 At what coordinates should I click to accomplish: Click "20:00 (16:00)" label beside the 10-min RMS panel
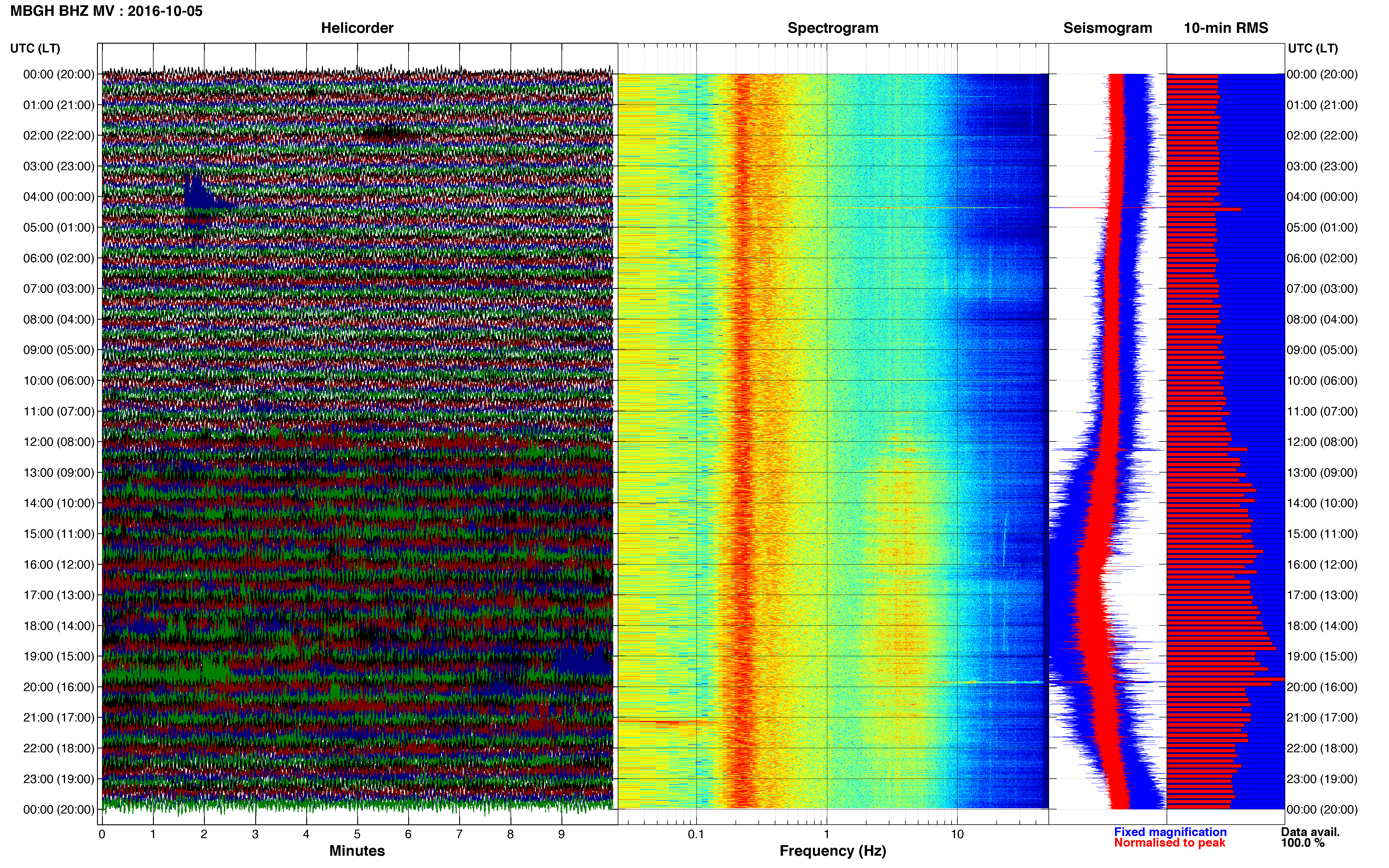pyautogui.click(x=1322, y=687)
